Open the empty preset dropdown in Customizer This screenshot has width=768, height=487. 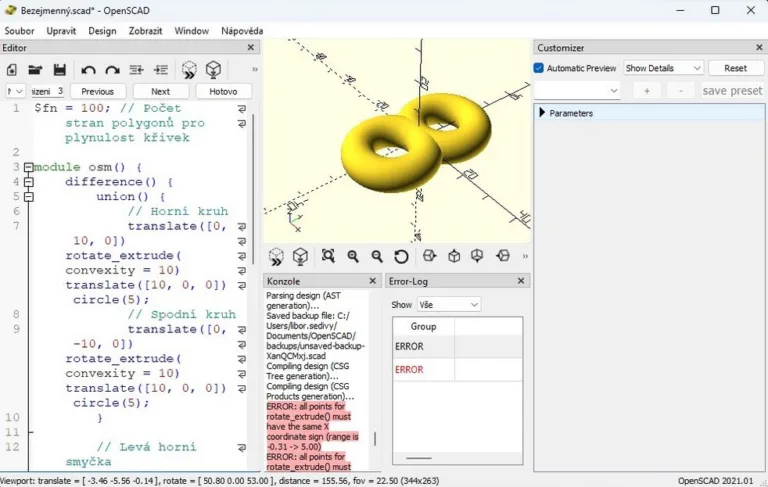(x=577, y=91)
